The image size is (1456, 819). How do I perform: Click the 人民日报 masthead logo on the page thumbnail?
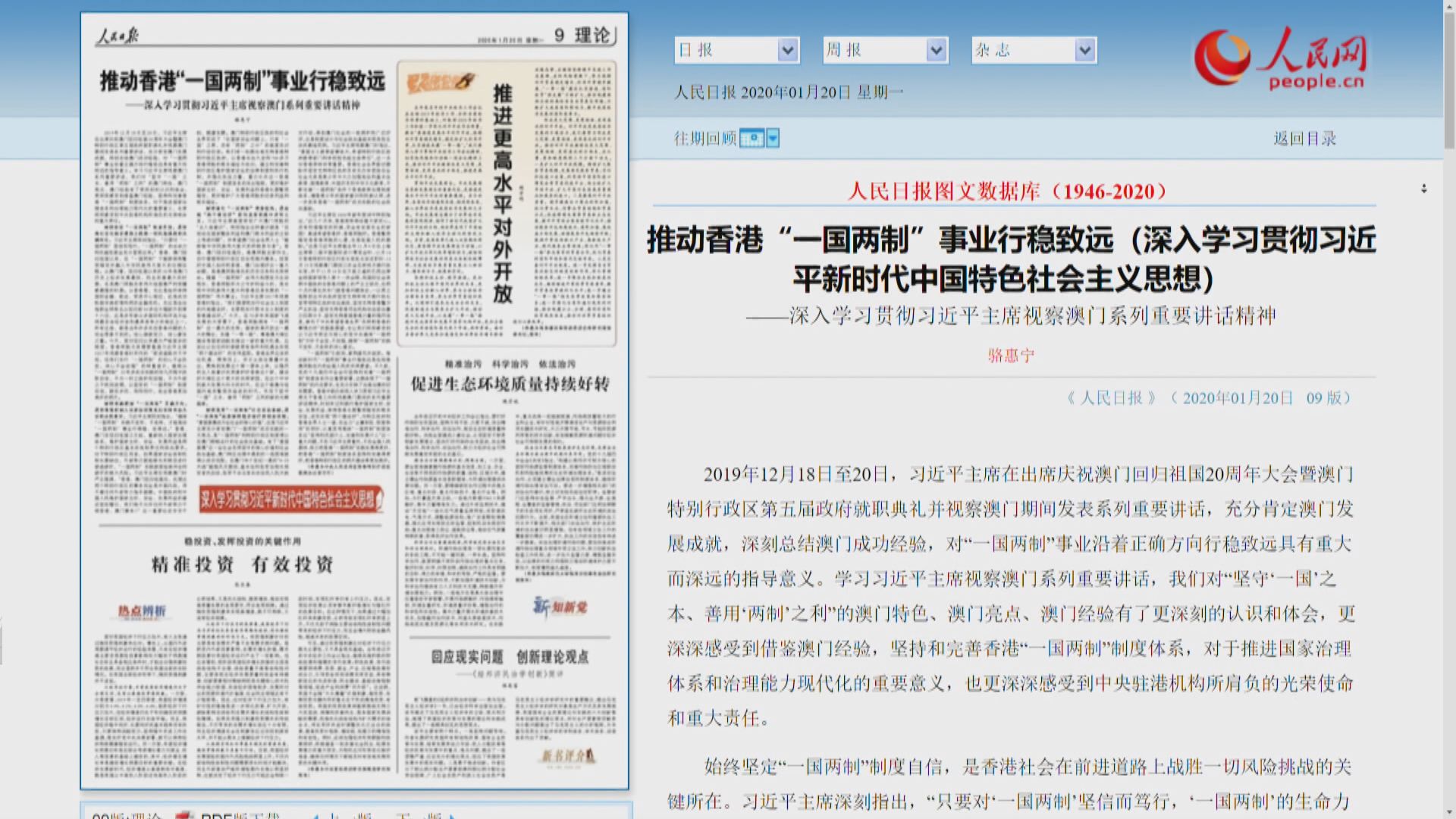tap(118, 36)
